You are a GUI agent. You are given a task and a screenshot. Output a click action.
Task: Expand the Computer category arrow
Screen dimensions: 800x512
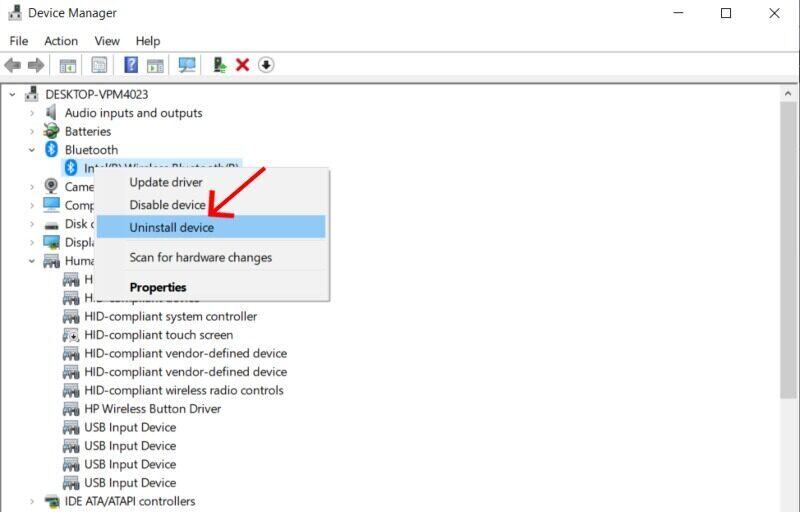pyautogui.click(x=32, y=205)
